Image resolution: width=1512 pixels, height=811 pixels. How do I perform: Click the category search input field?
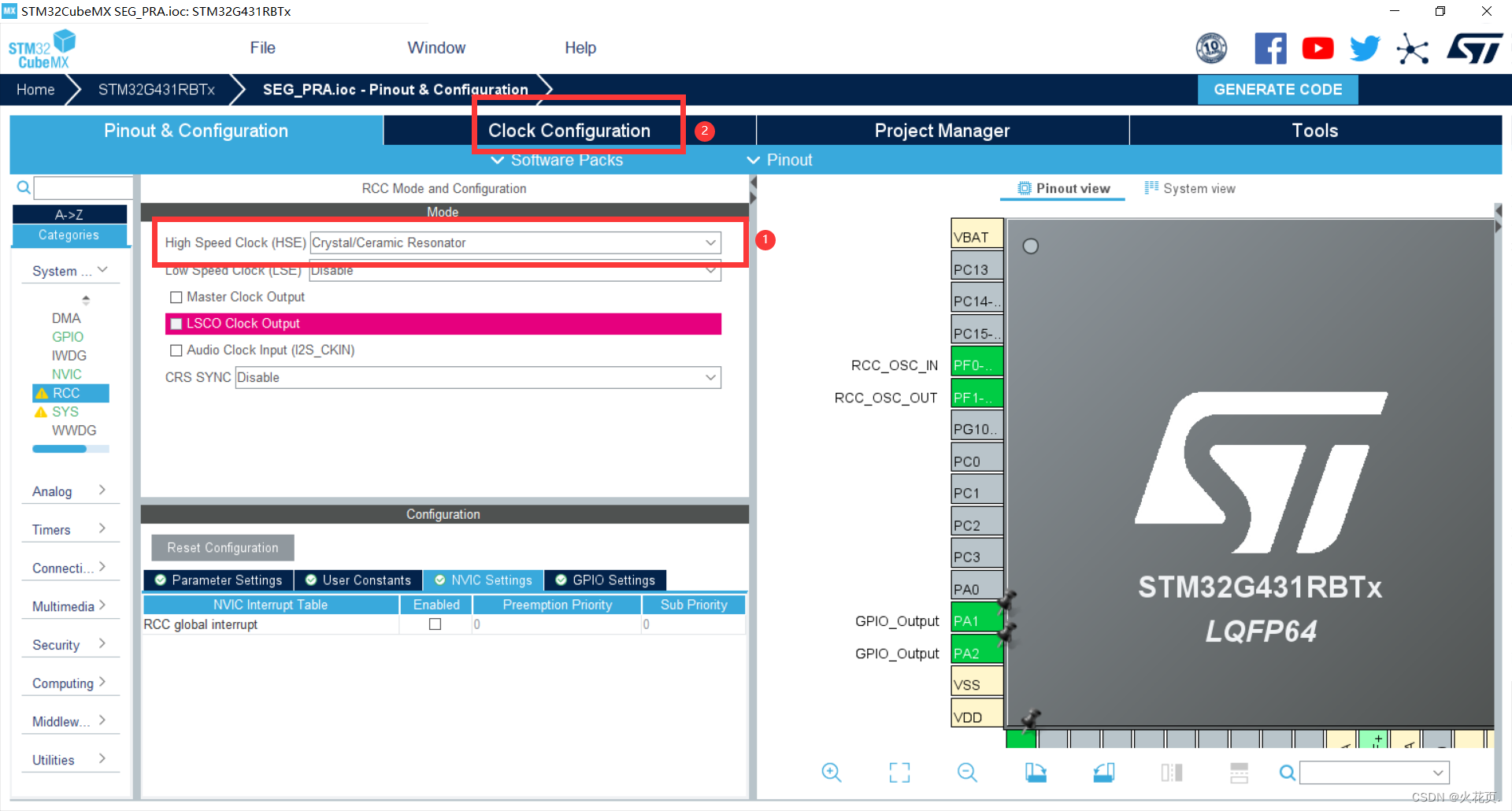tap(83, 187)
